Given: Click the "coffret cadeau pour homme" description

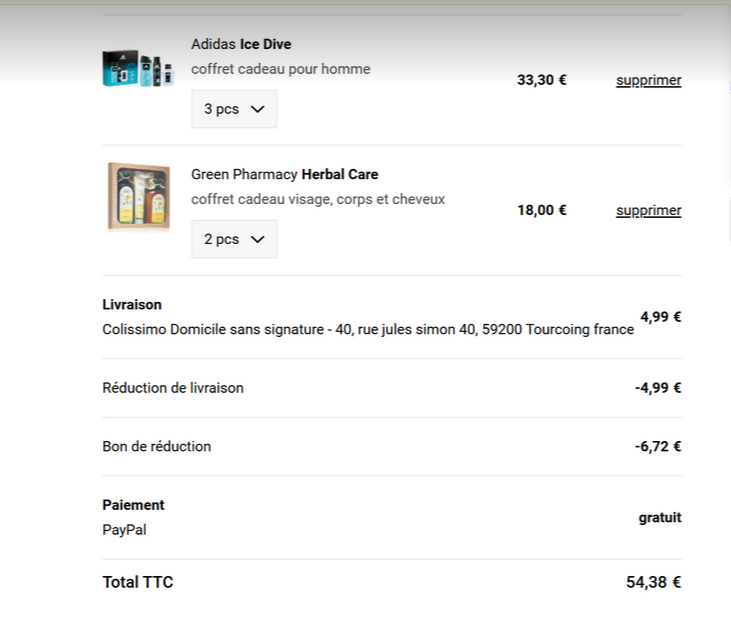Looking at the screenshot, I should tap(280, 69).
